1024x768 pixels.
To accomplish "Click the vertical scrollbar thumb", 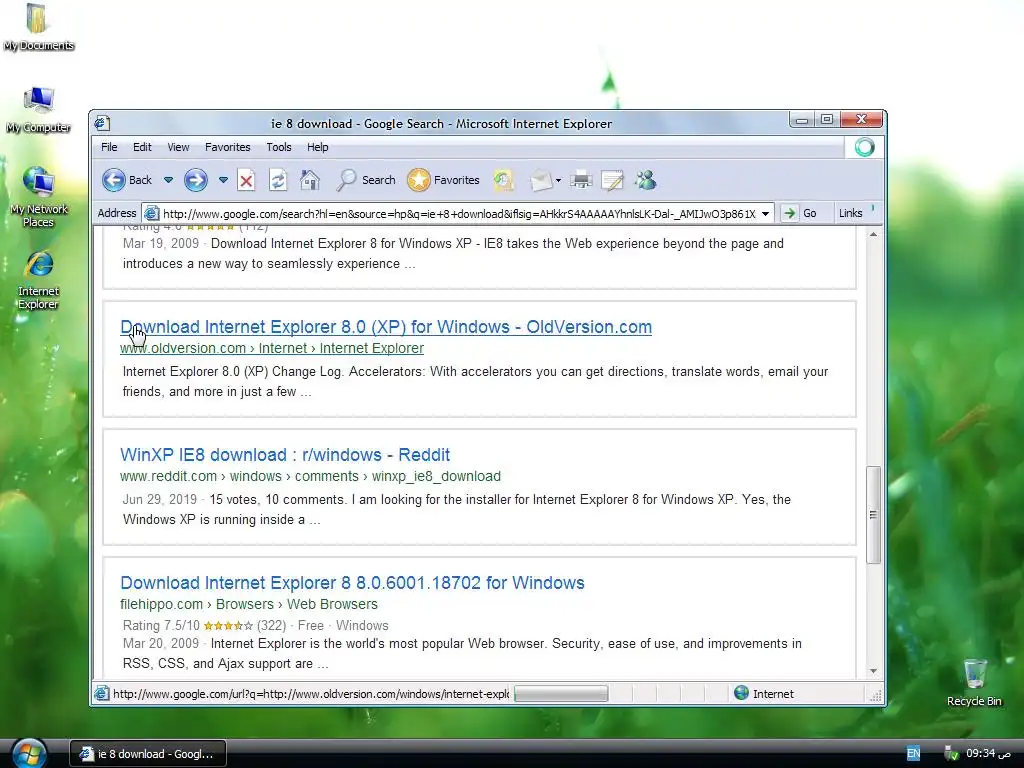I will pos(873,515).
